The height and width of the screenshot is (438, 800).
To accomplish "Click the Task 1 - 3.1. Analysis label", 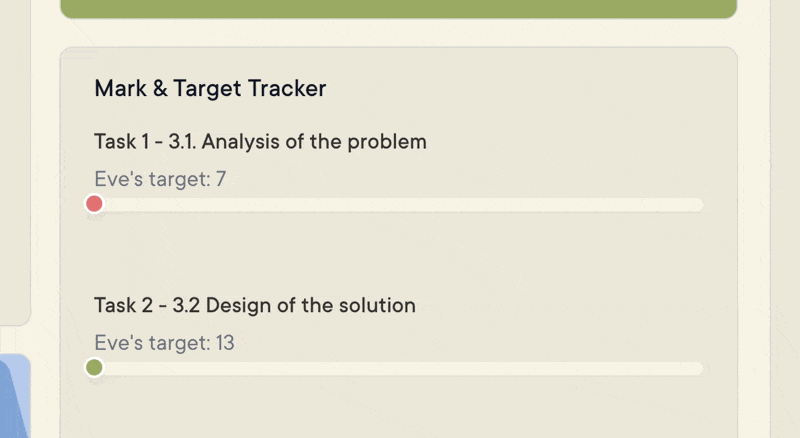I will pyautogui.click(x=260, y=141).
